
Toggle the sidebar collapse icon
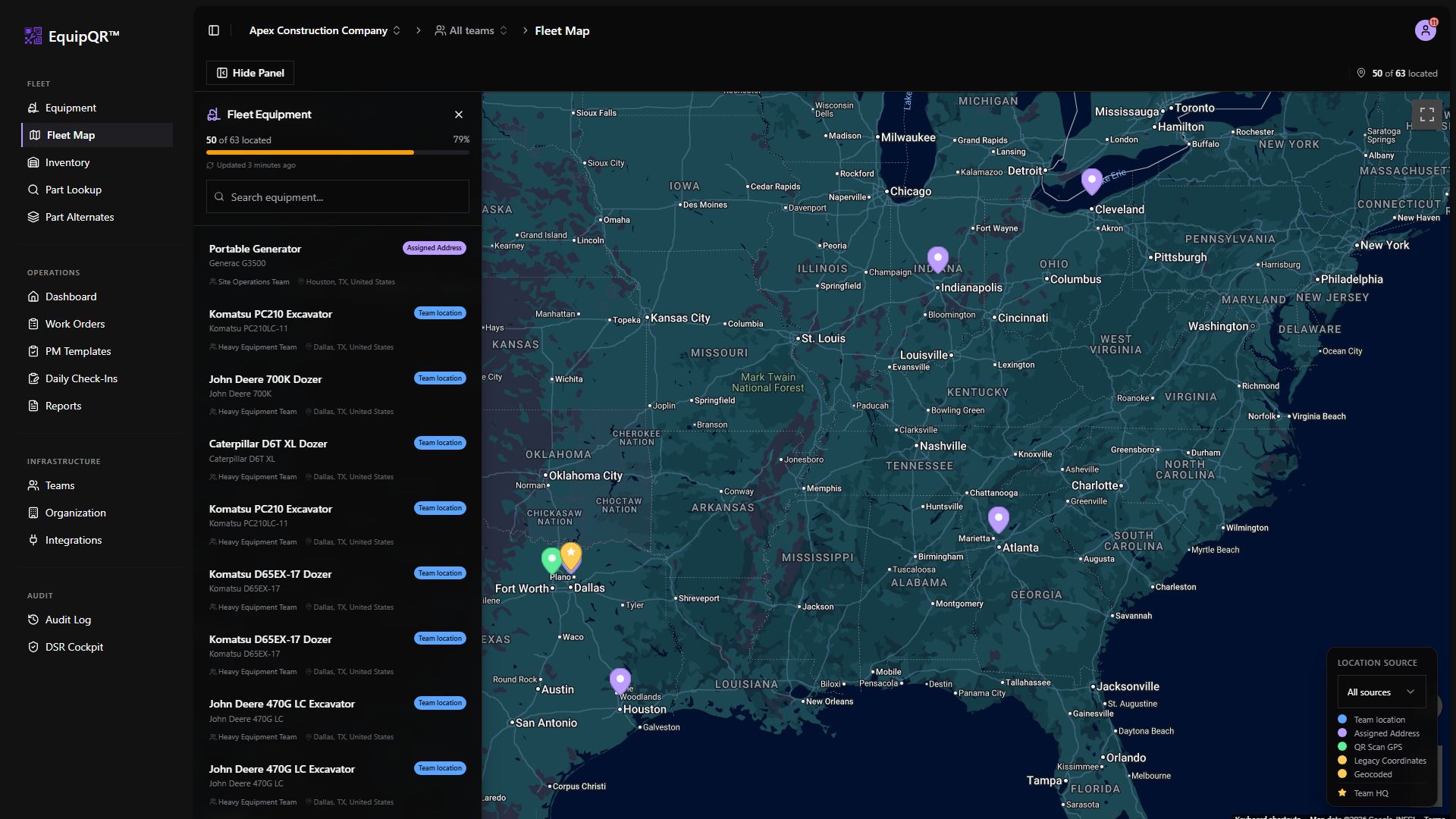tap(214, 30)
